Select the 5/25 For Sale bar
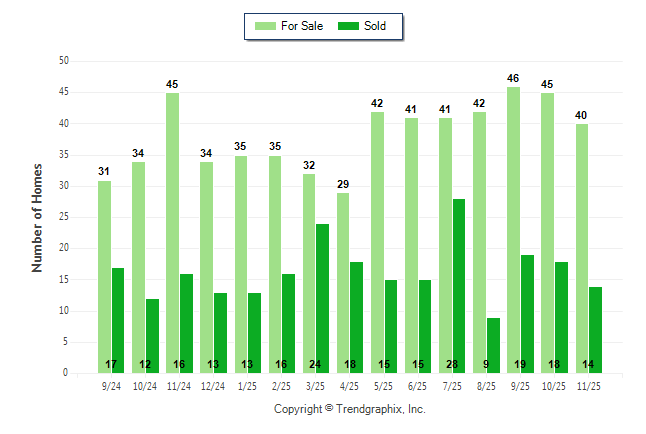This screenshot has width=646, height=434. coord(377,242)
